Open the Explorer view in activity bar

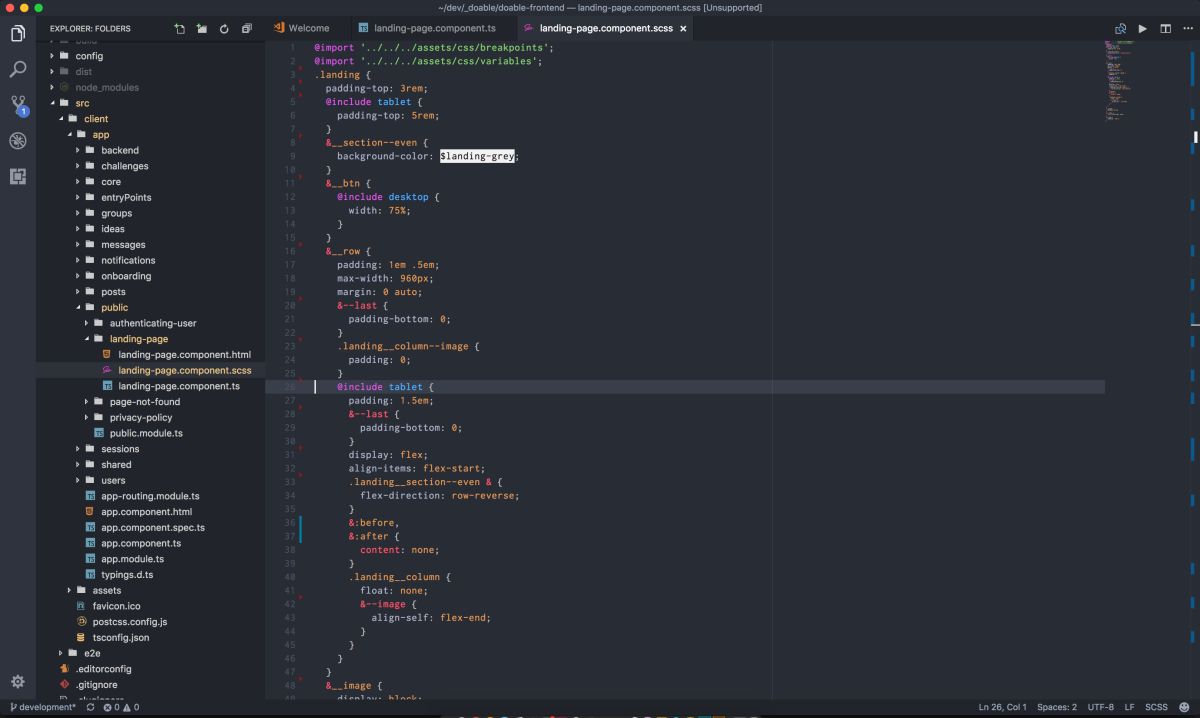click(x=18, y=34)
